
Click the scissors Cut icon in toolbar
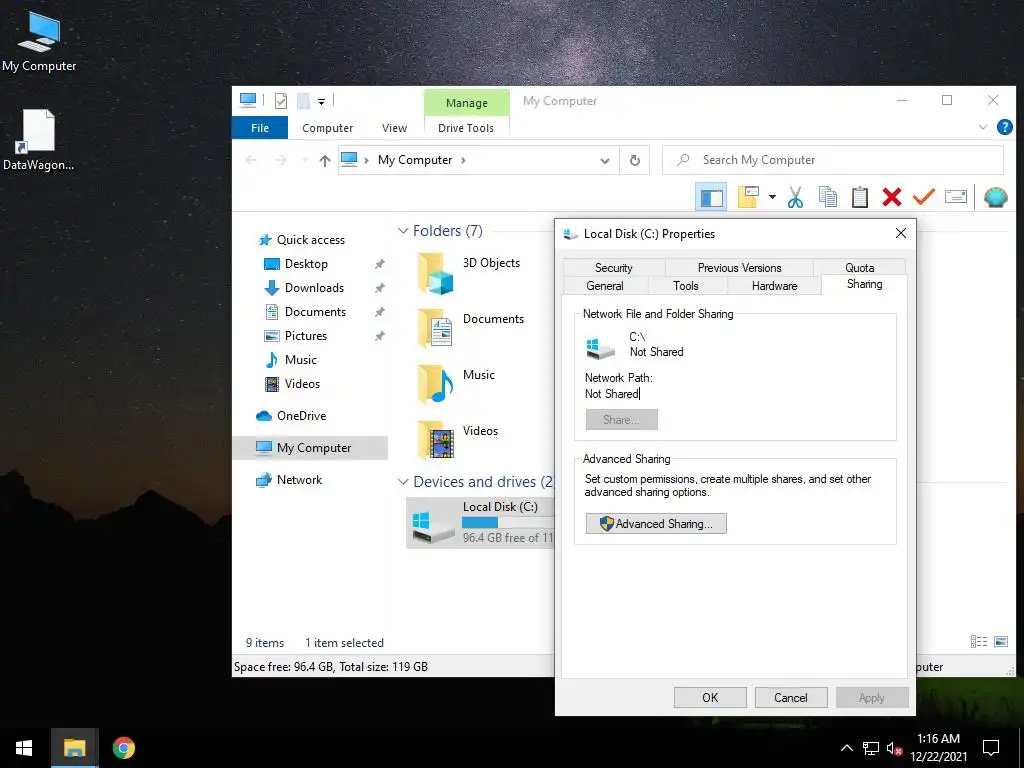[795, 197]
